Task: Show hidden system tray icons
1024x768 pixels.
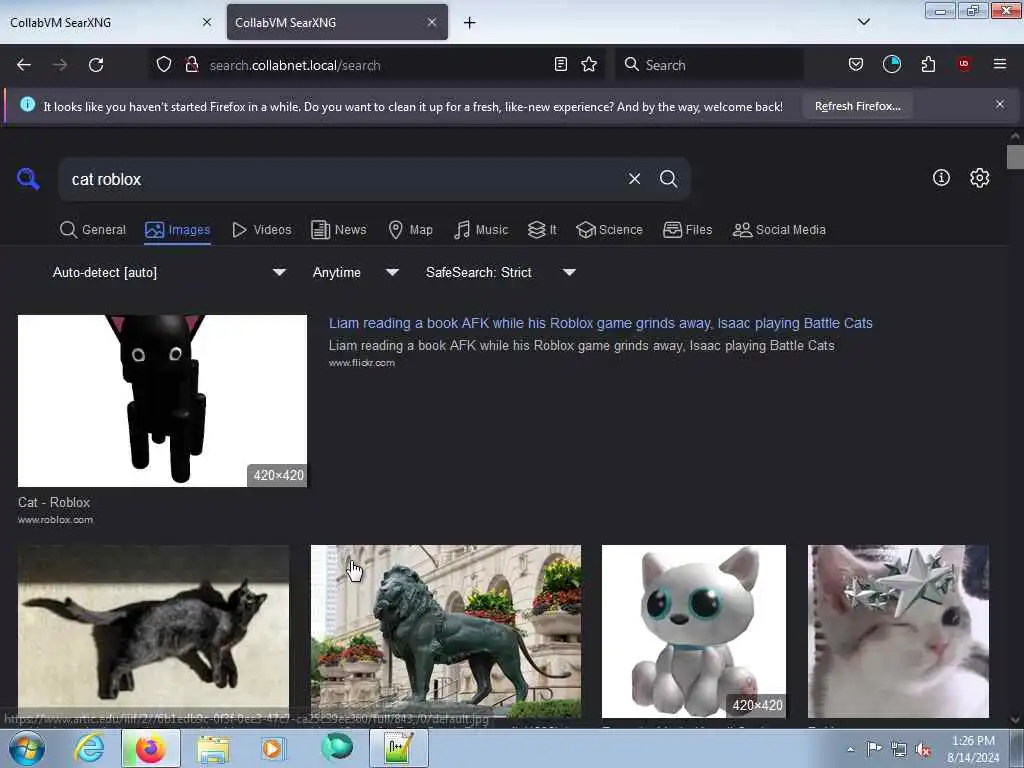Action: tap(850, 749)
